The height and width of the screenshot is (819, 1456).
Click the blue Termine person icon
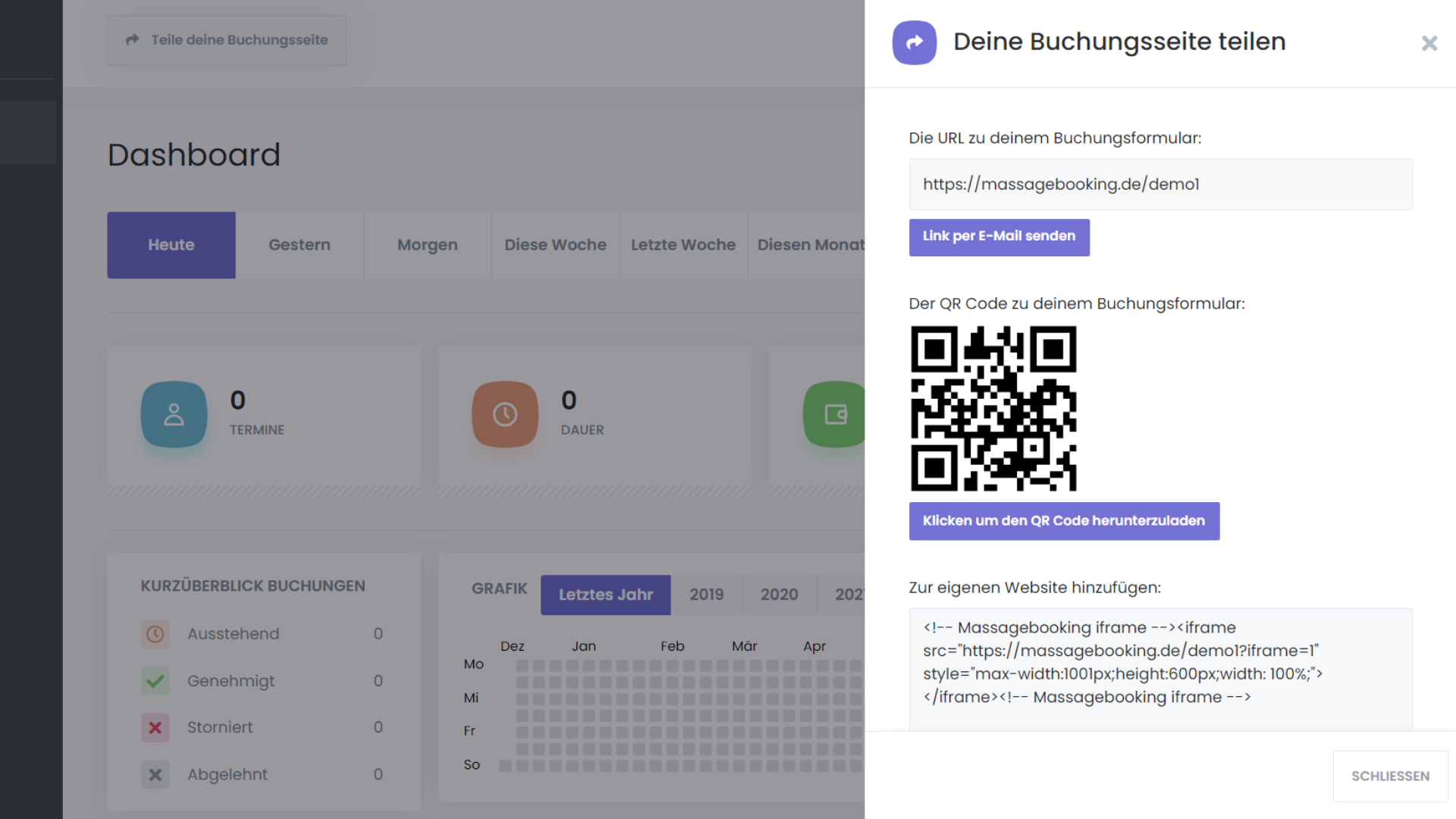coord(174,414)
